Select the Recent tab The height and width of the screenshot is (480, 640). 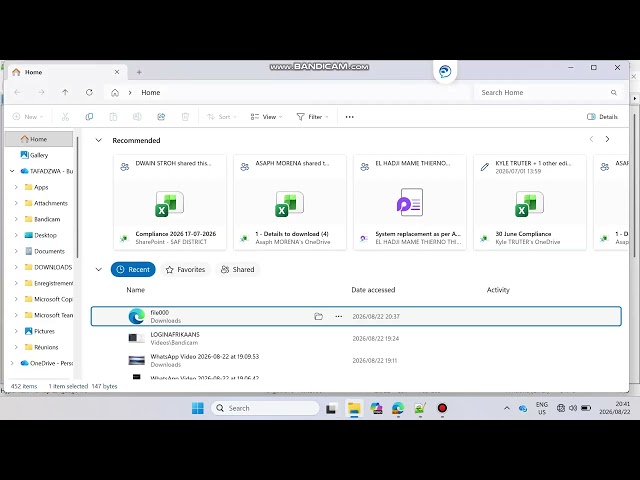point(133,269)
